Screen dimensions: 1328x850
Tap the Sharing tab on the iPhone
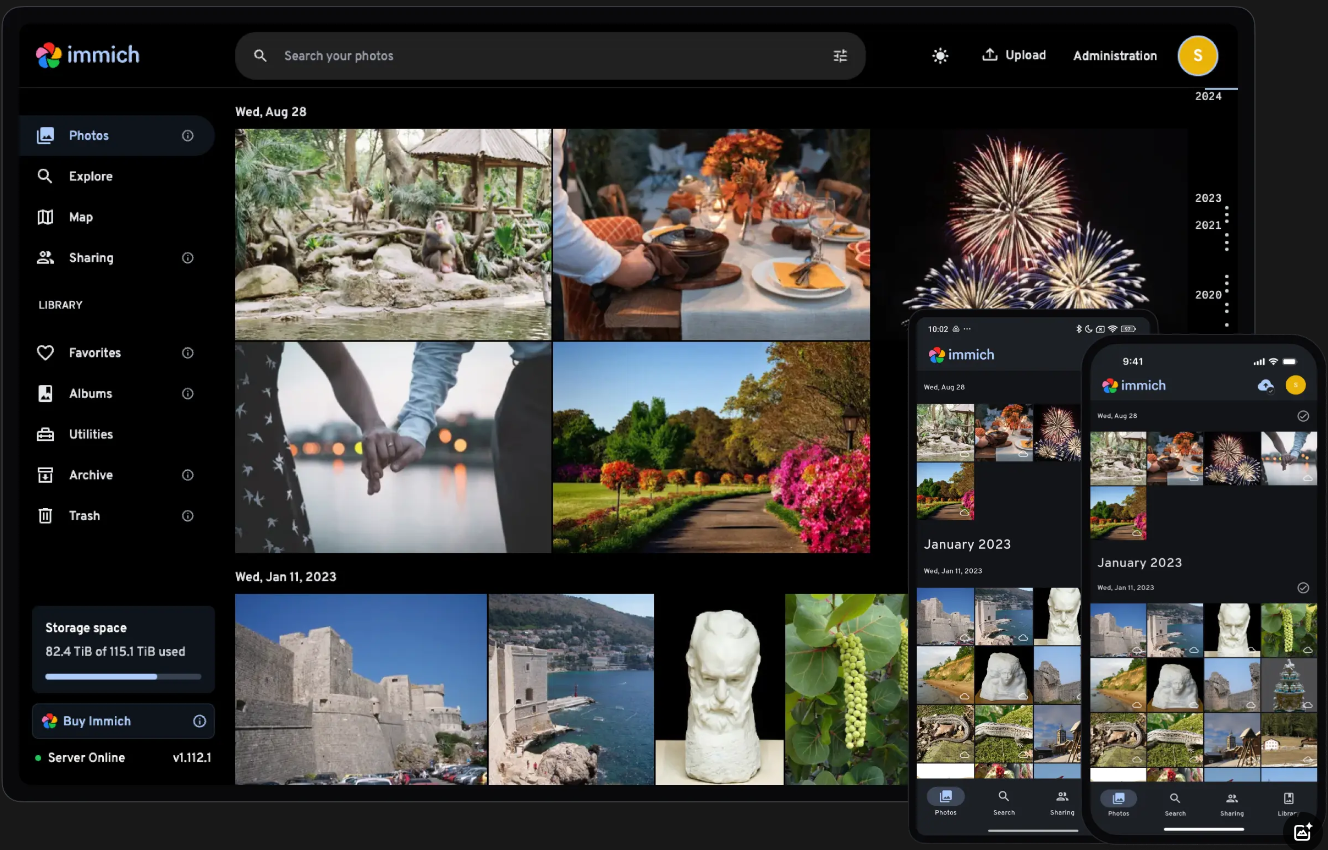pos(1232,803)
